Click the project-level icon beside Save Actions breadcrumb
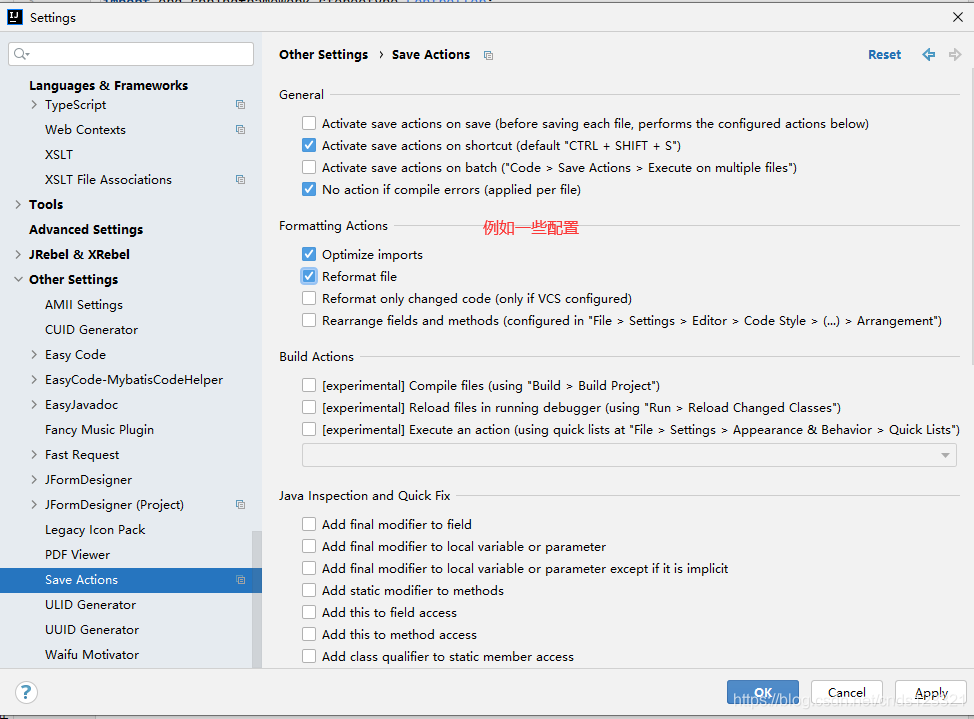Screen dimensions: 974x719 (488, 55)
